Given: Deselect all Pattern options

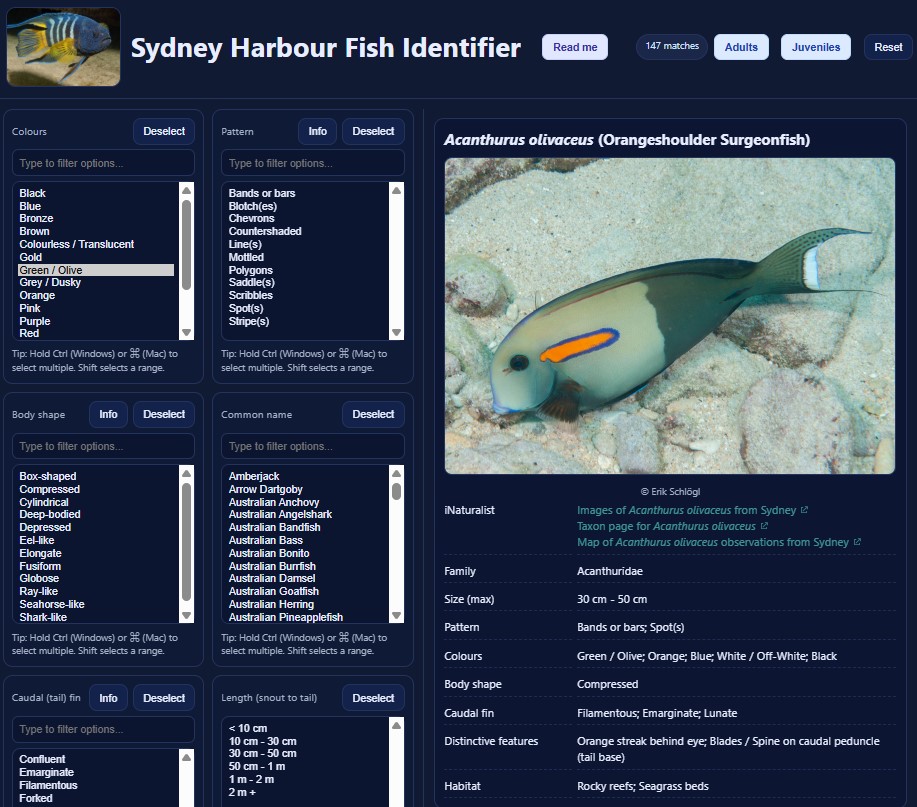Looking at the screenshot, I should (x=373, y=131).
